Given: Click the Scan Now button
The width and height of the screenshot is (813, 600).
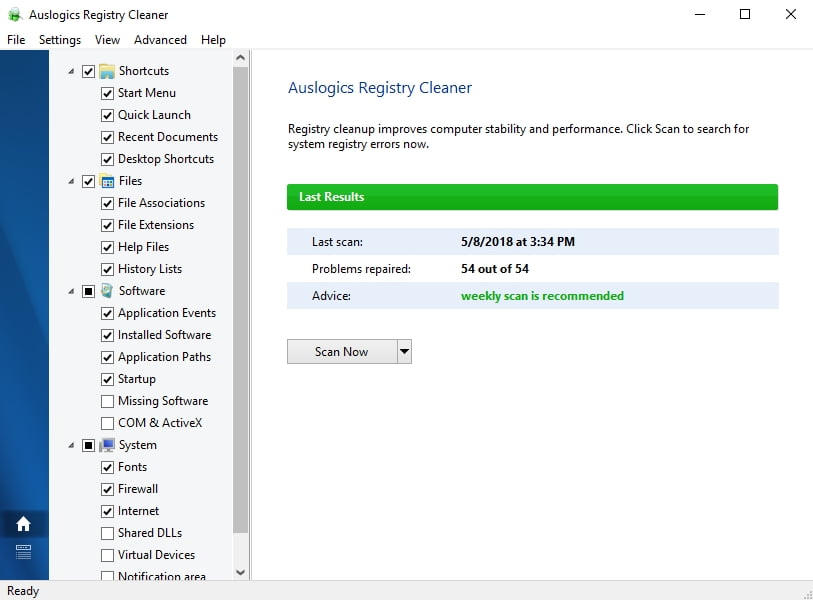Looking at the screenshot, I should tap(341, 351).
